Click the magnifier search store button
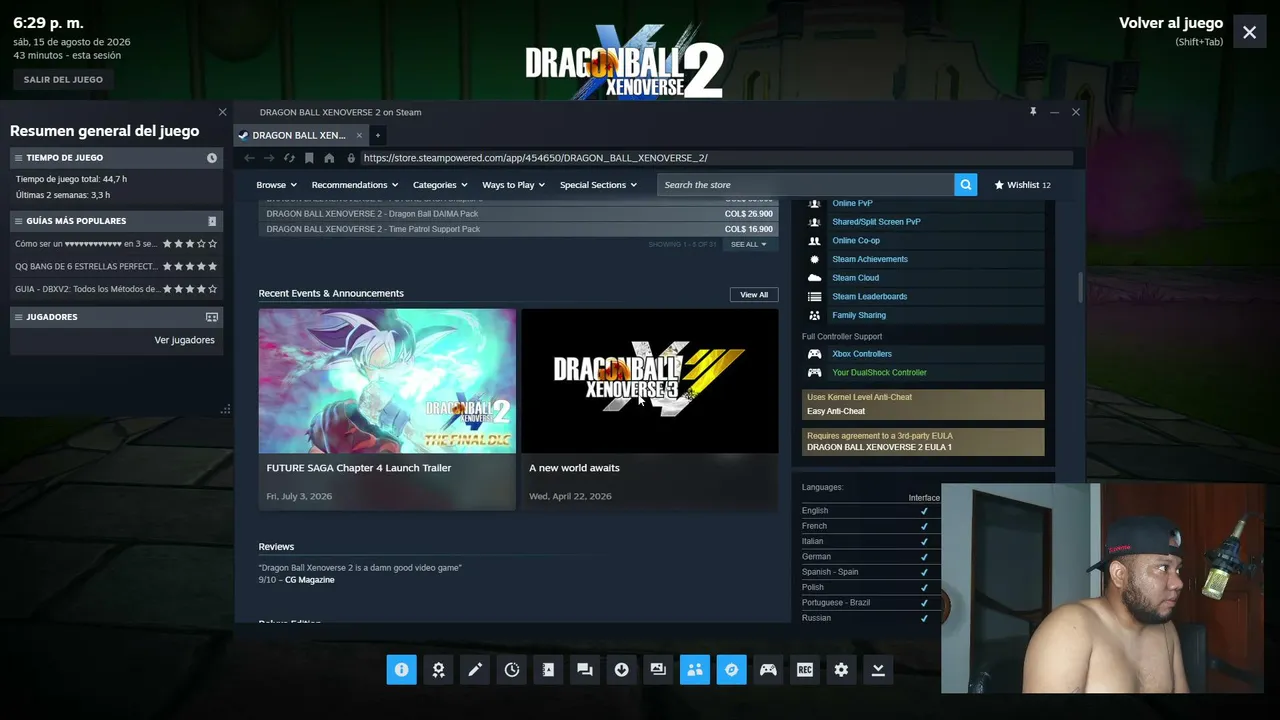Screen dimensions: 1280x720 pyautogui.click(x=965, y=185)
